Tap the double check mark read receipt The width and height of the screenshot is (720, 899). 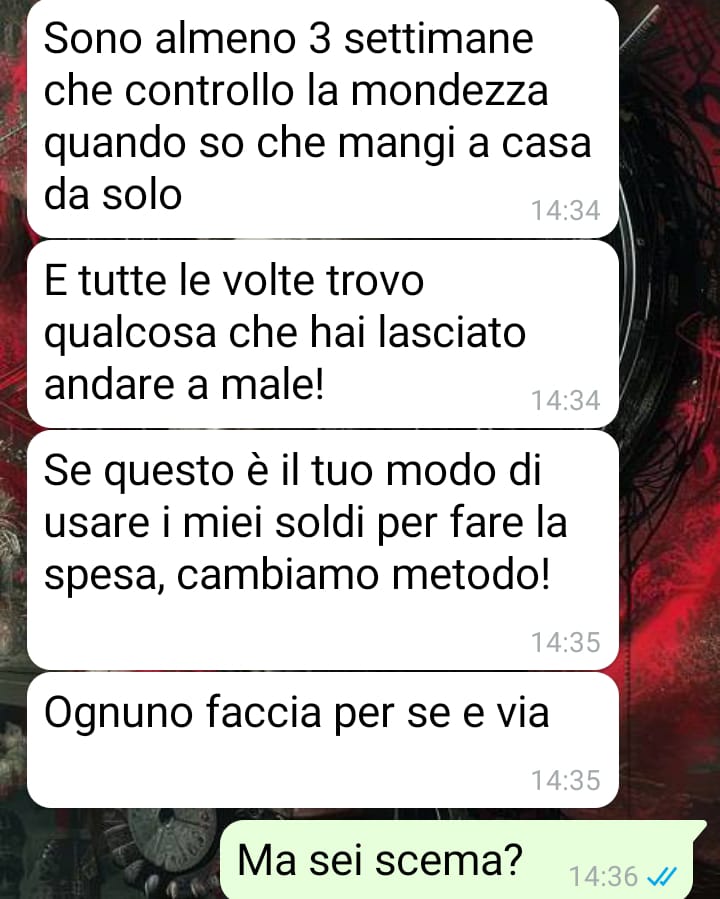662,875
